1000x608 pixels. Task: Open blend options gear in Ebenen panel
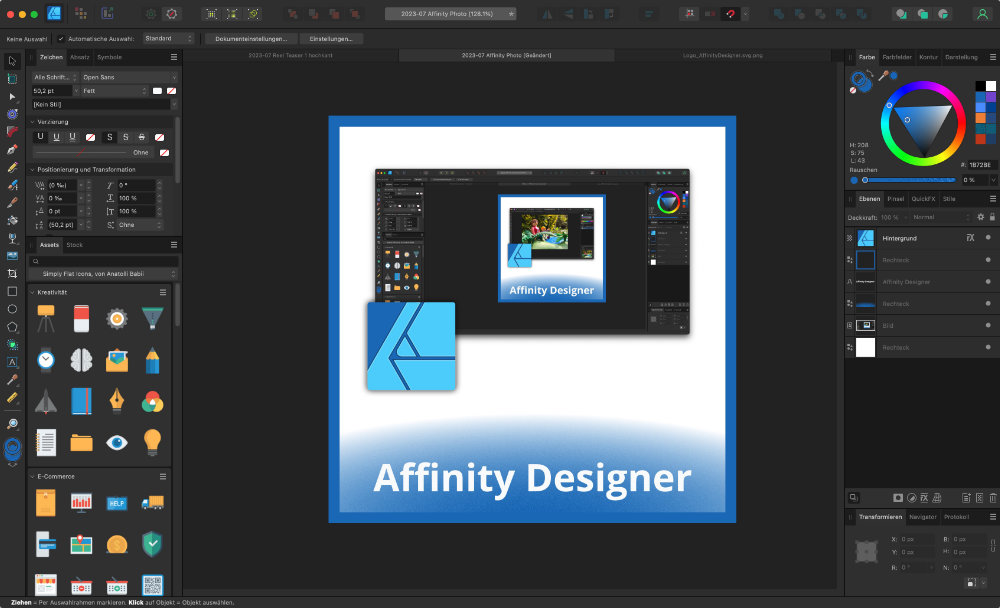click(981, 217)
